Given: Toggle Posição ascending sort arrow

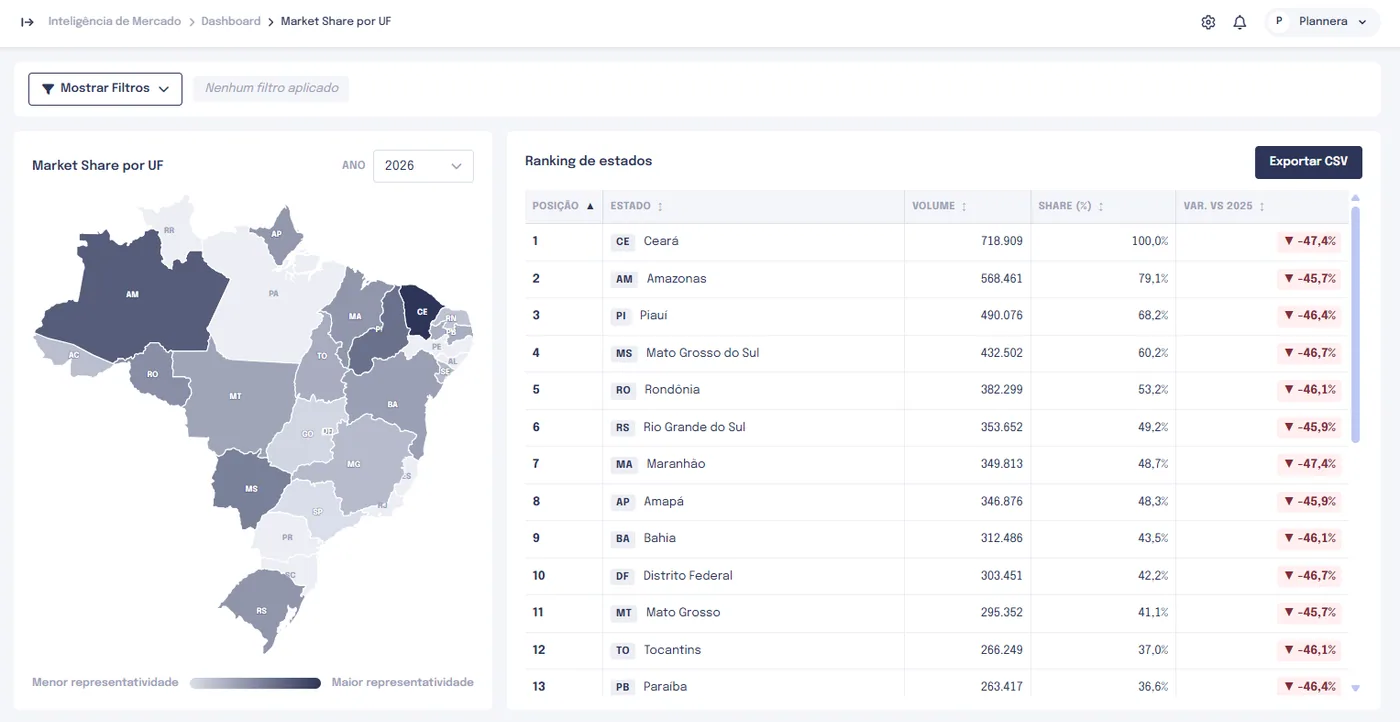Looking at the screenshot, I should tap(590, 206).
